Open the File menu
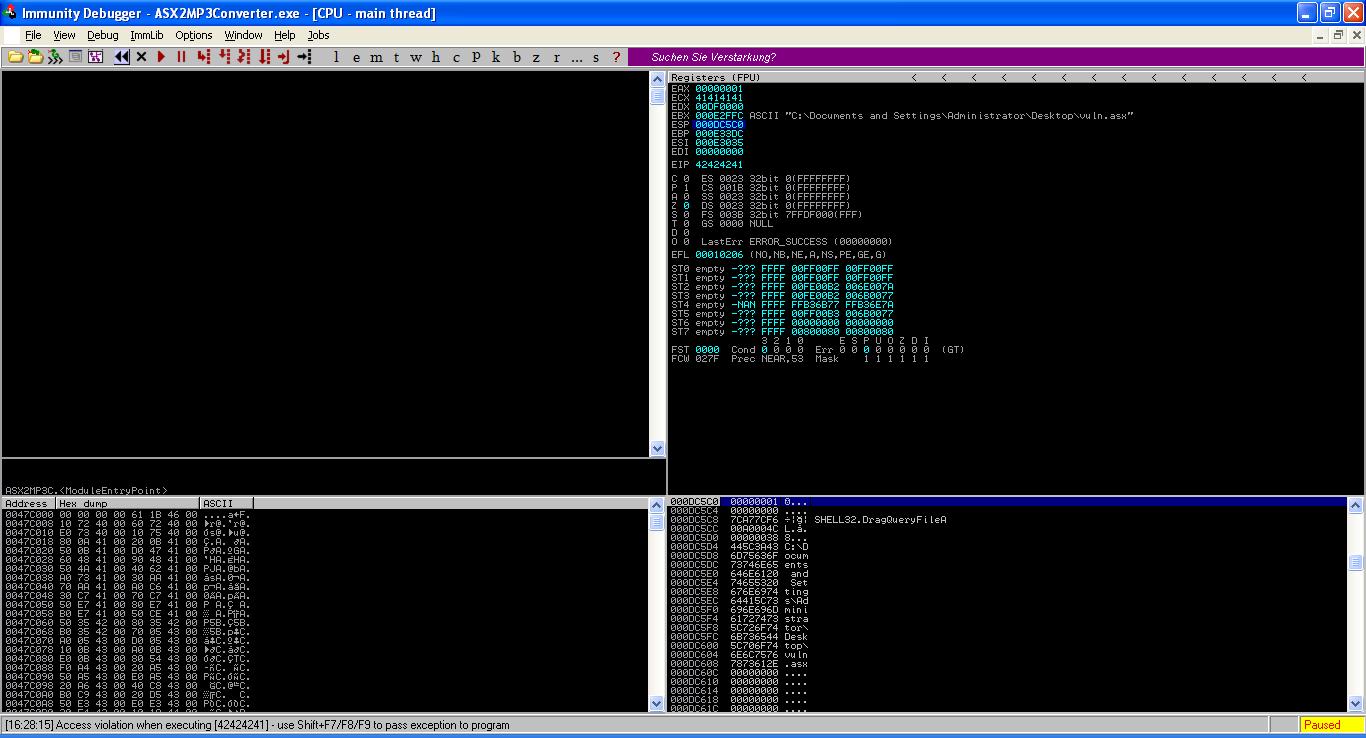Image resolution: width=1366 pixels, height=738 pixels. pos(33,35)
